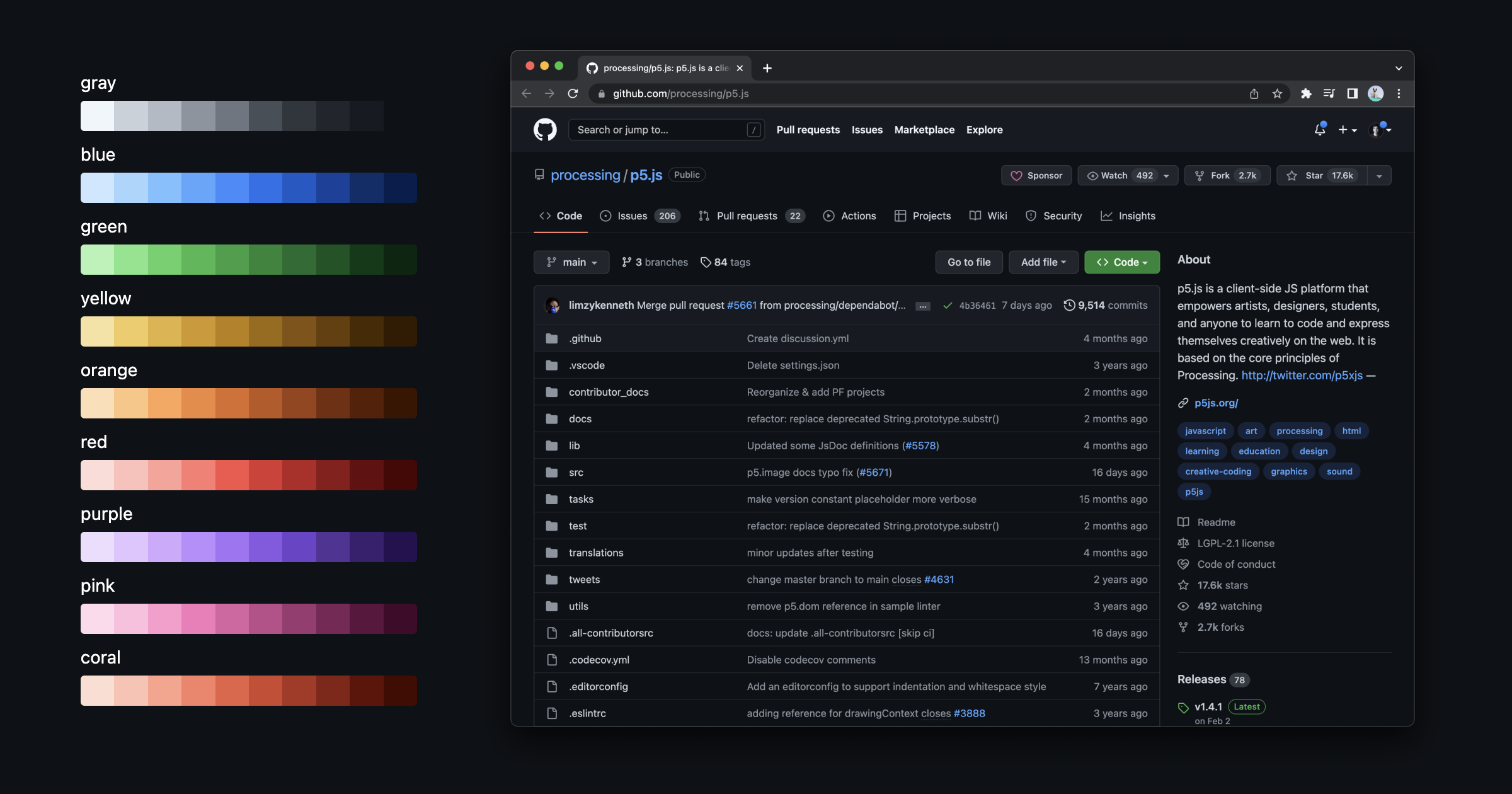Open the Security tab shield icon

(1031, 216)
